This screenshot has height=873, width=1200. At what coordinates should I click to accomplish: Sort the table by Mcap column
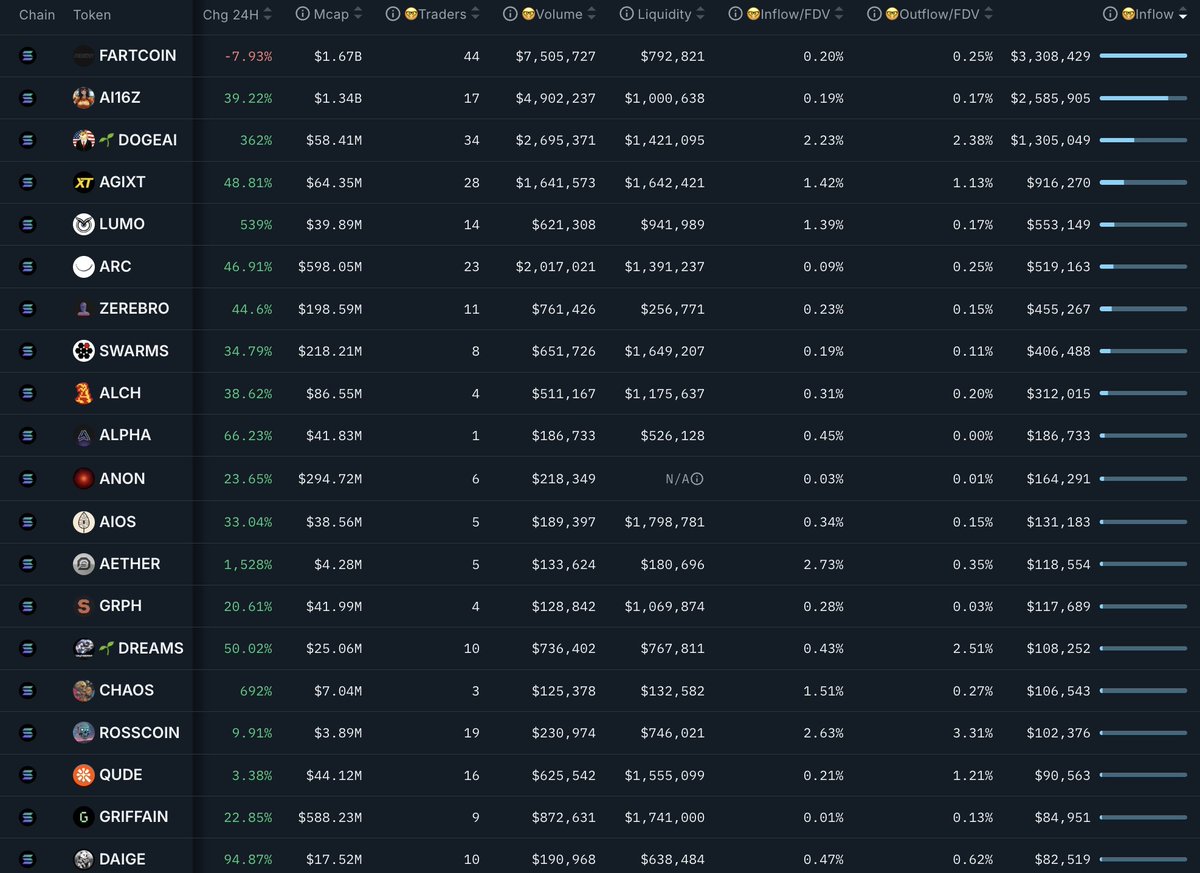[338, 15]
